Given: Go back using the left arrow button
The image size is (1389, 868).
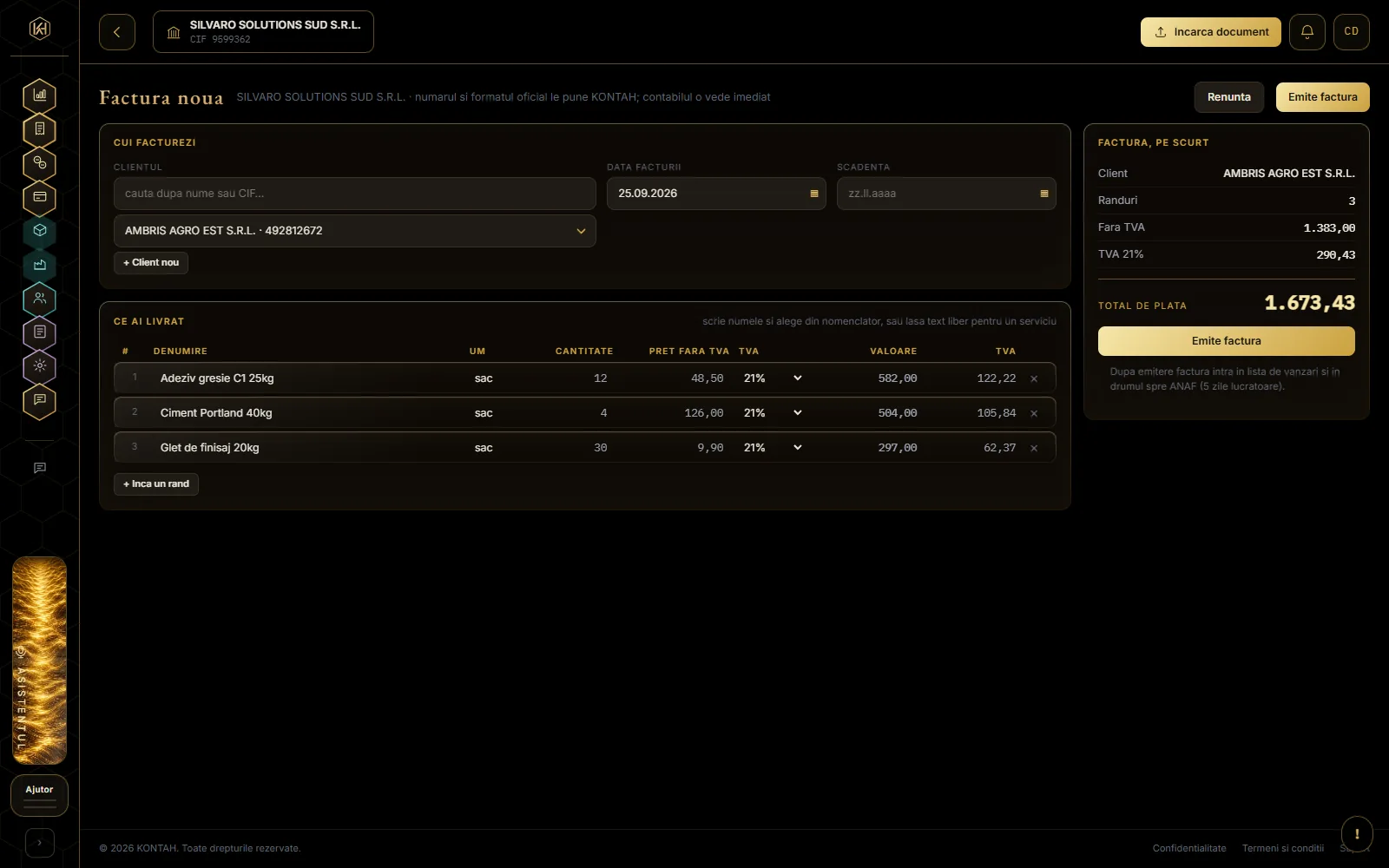Looking at the screenshot, I should pyautogui.click(x=117, y=32).
